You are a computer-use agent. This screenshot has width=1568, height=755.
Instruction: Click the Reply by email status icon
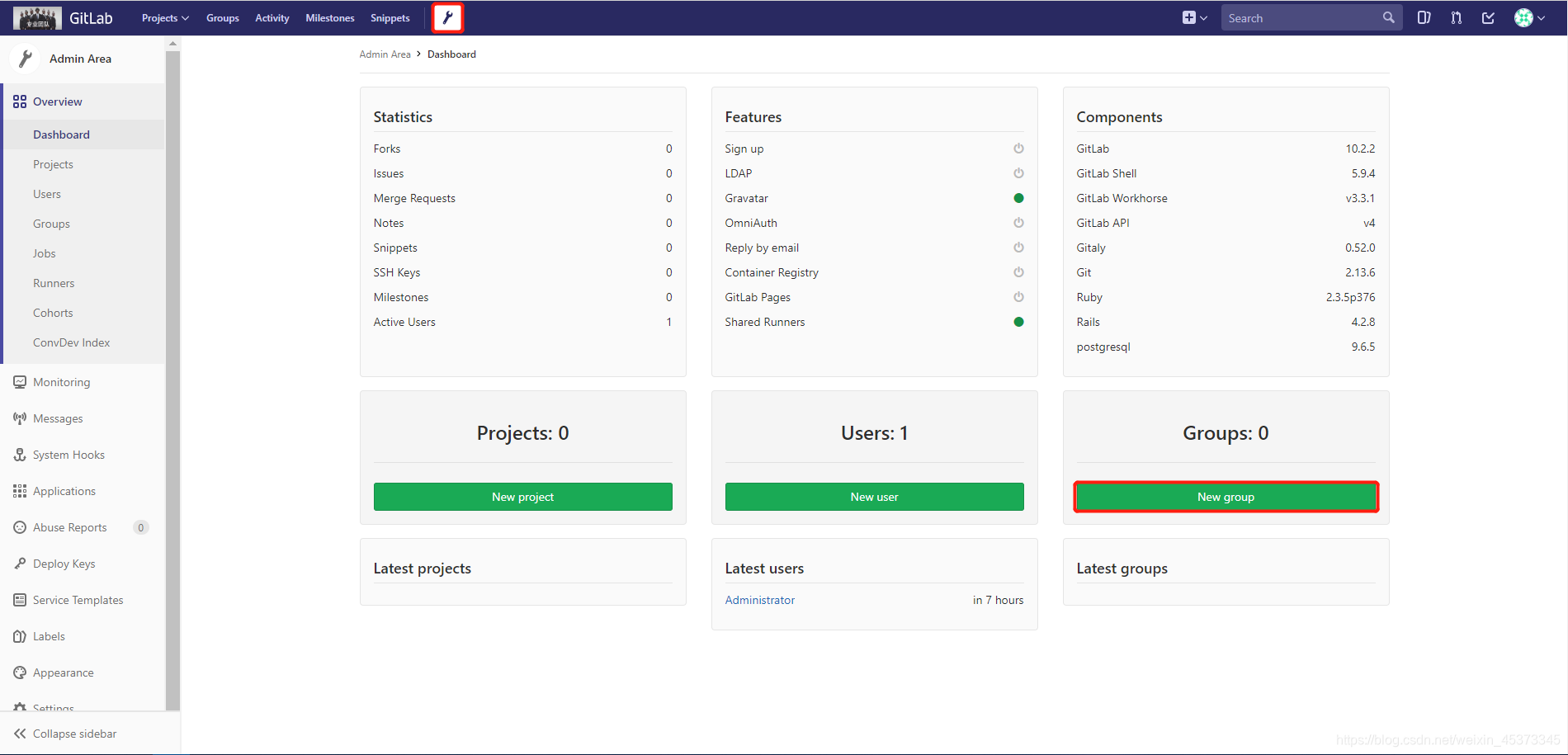pos(1018,248)
